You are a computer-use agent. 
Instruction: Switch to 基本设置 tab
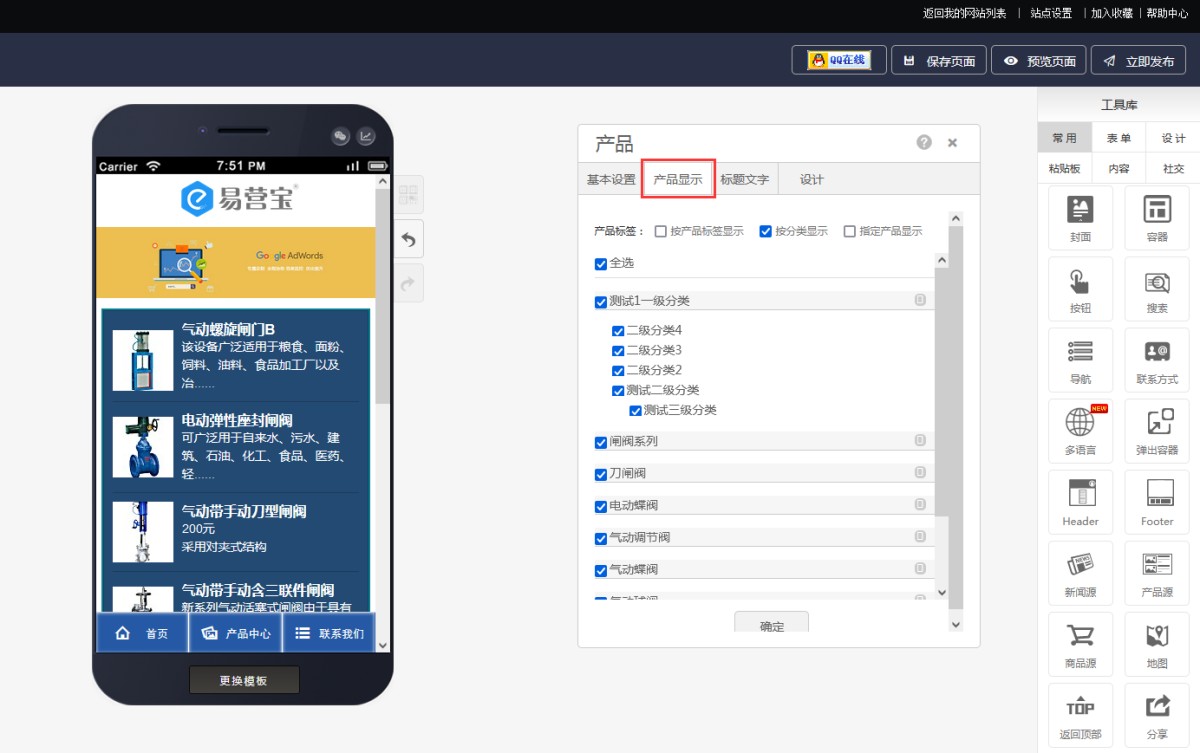(611, 180)
